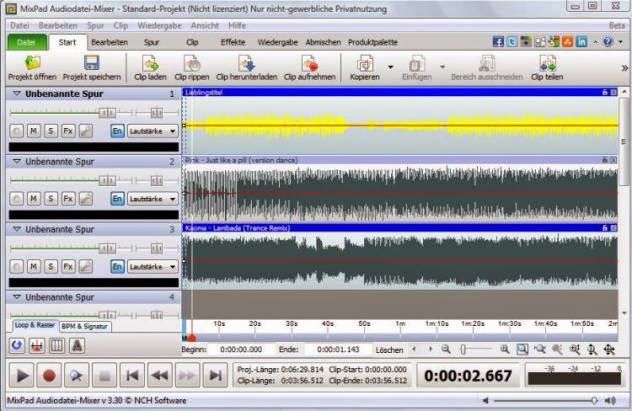Collapse track 1 with its triangle
Image resolution: width=632 pixels, height=411 pixels.
(x=17, y=93)
